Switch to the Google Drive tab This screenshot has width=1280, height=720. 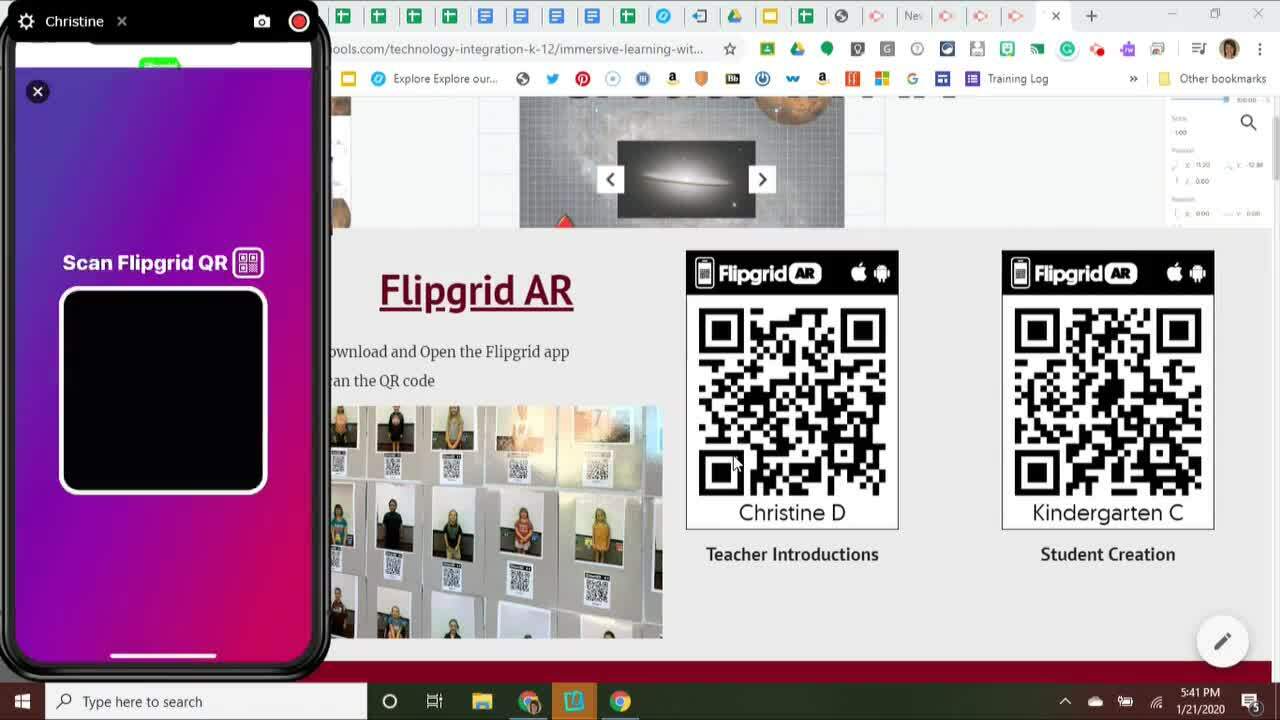(x=734, y=16)
